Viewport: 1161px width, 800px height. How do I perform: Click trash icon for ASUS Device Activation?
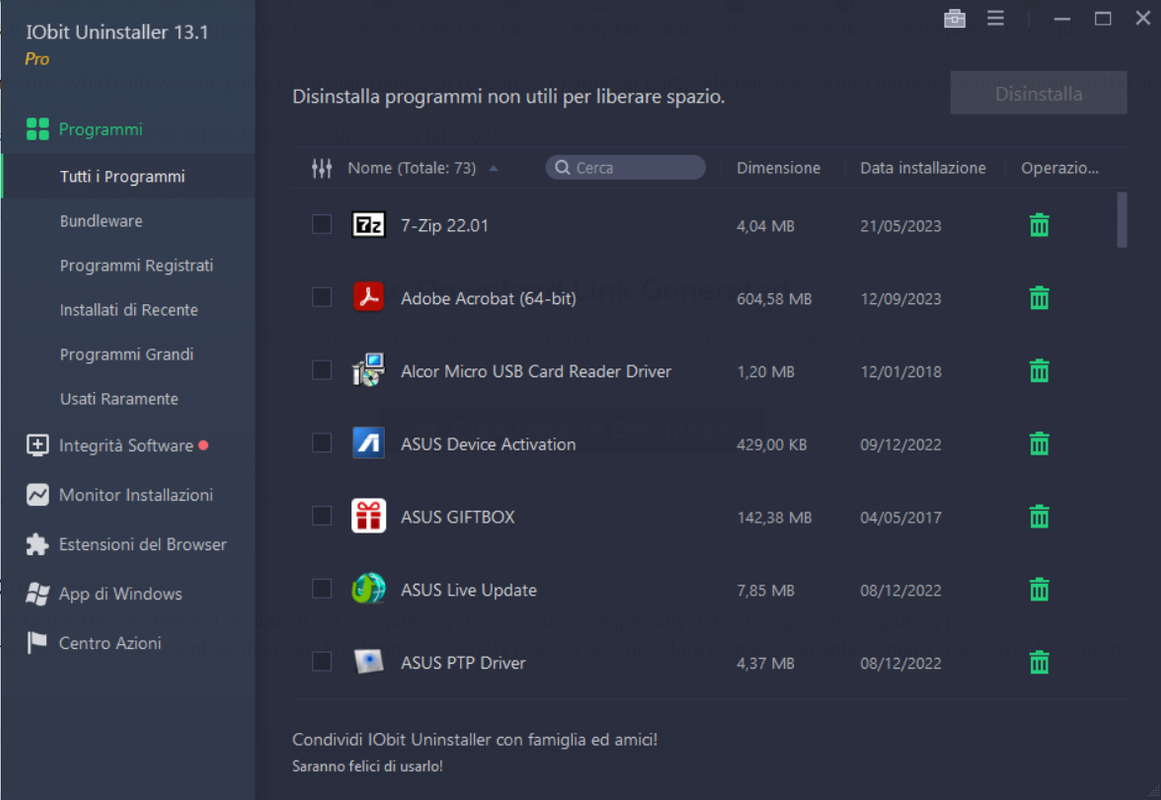1039,444
